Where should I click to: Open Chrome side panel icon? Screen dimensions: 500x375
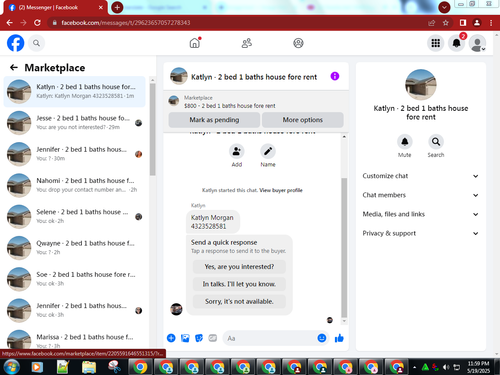(463, 23)
